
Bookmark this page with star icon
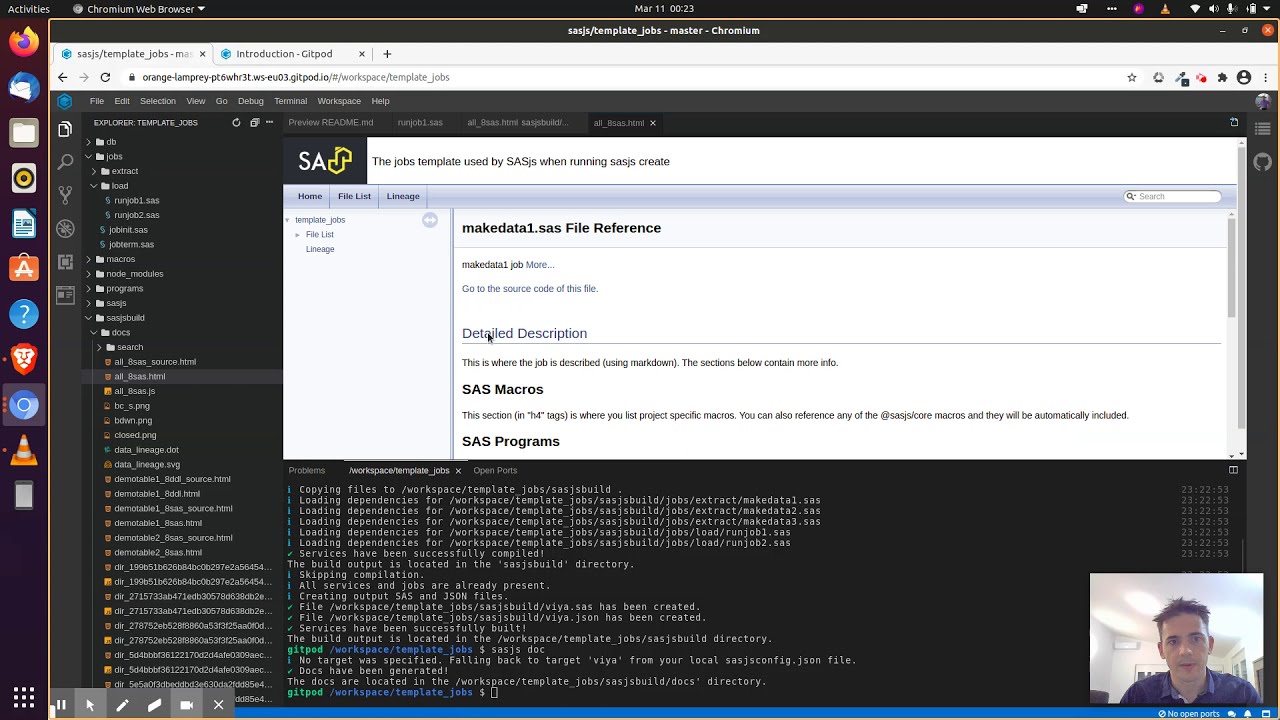(1132, 77)
